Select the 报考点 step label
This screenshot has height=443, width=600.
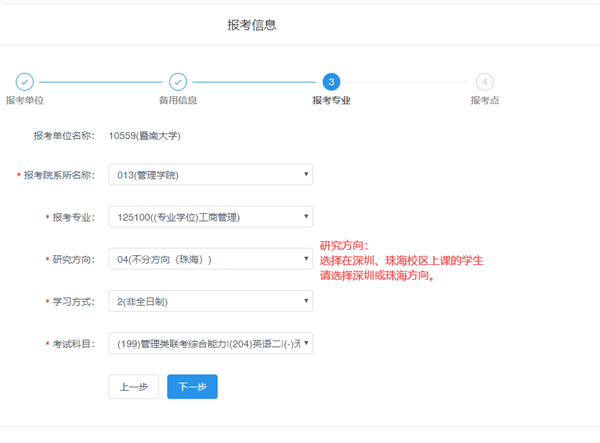[x=485, y=100]
